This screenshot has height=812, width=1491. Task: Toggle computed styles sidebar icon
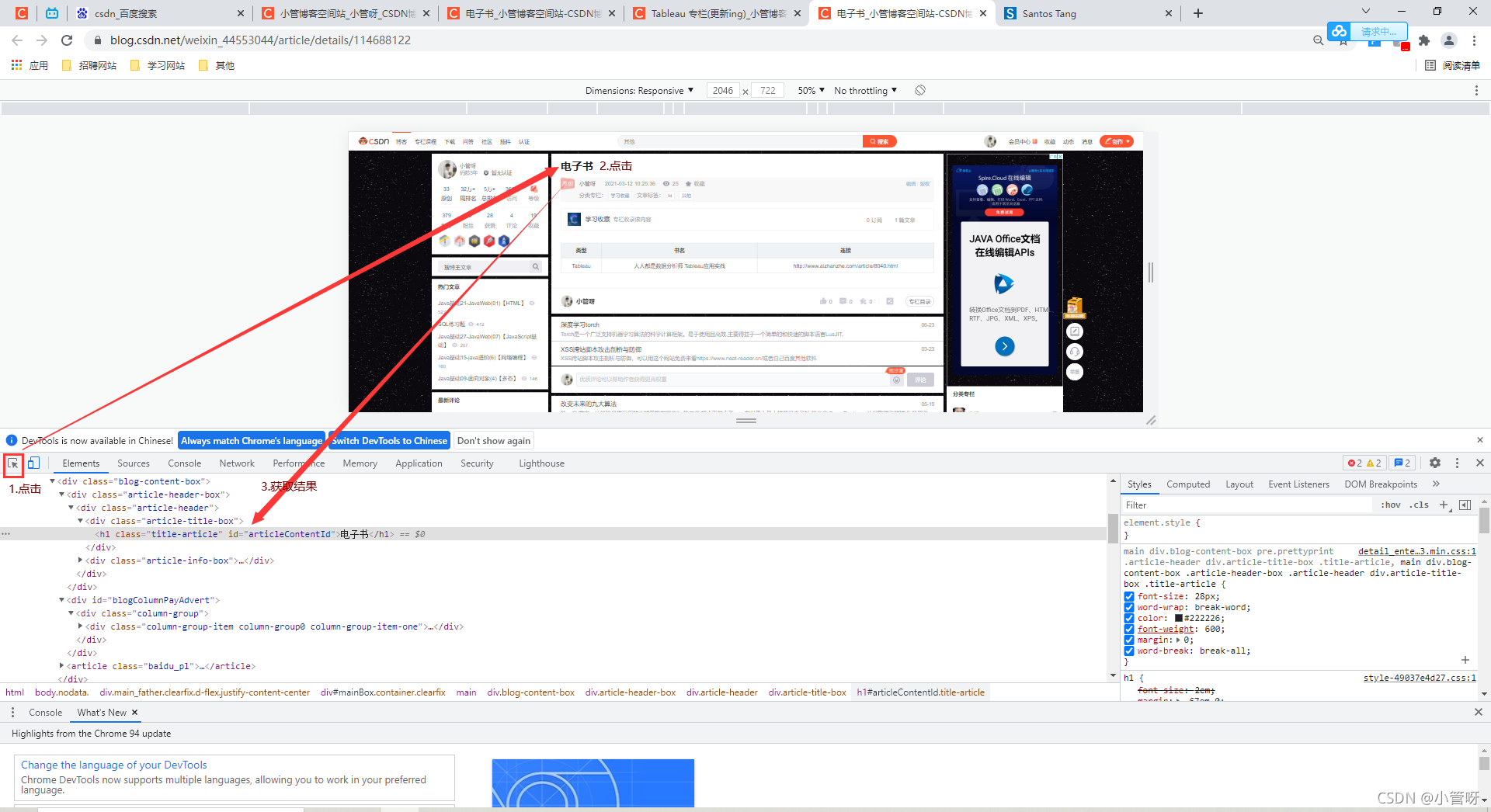click(1465, 505)
